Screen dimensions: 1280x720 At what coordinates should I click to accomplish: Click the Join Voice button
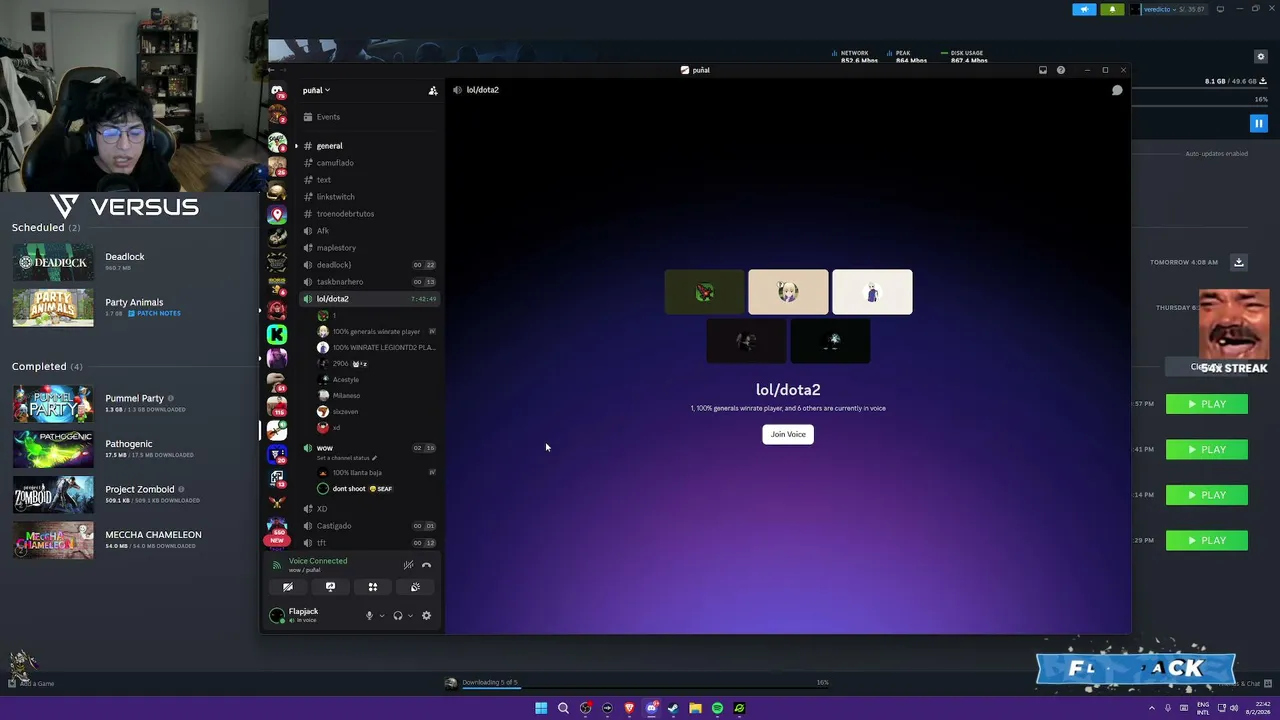(788, 434)
